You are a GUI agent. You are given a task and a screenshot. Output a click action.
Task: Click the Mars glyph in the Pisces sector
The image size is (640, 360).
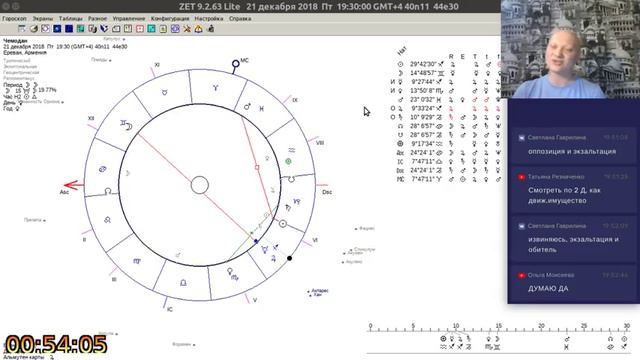pyautogui.click(x=247, y=107)
